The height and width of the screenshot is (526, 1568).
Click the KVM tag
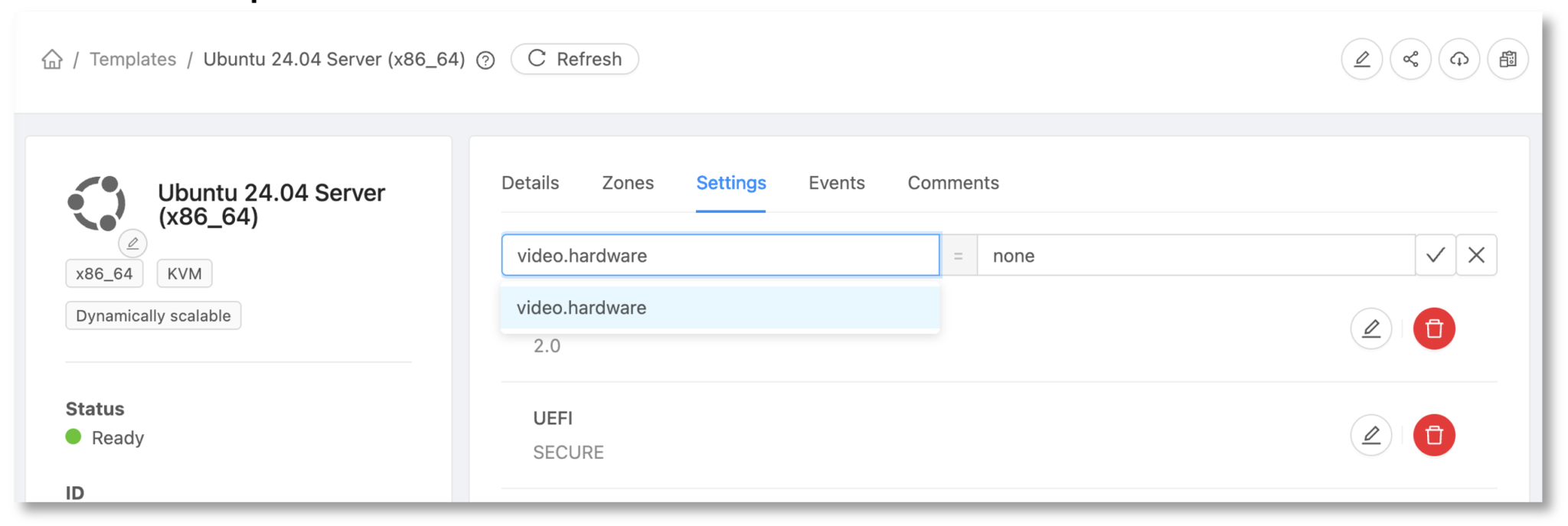[x=185, y=273]
